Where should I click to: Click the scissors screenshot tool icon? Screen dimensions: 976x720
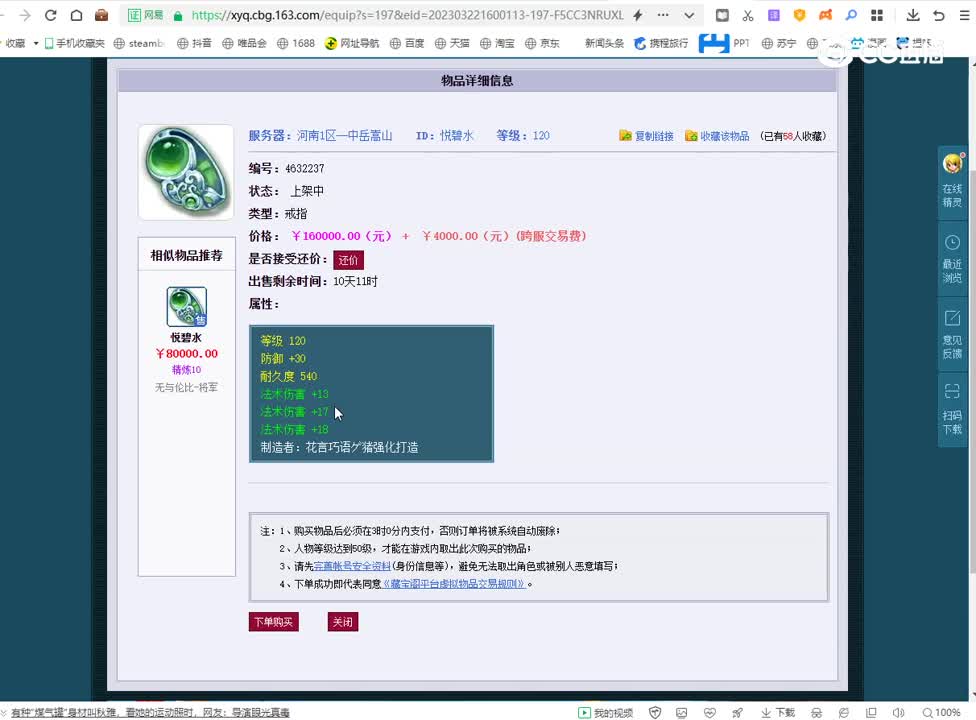point(748,15)
